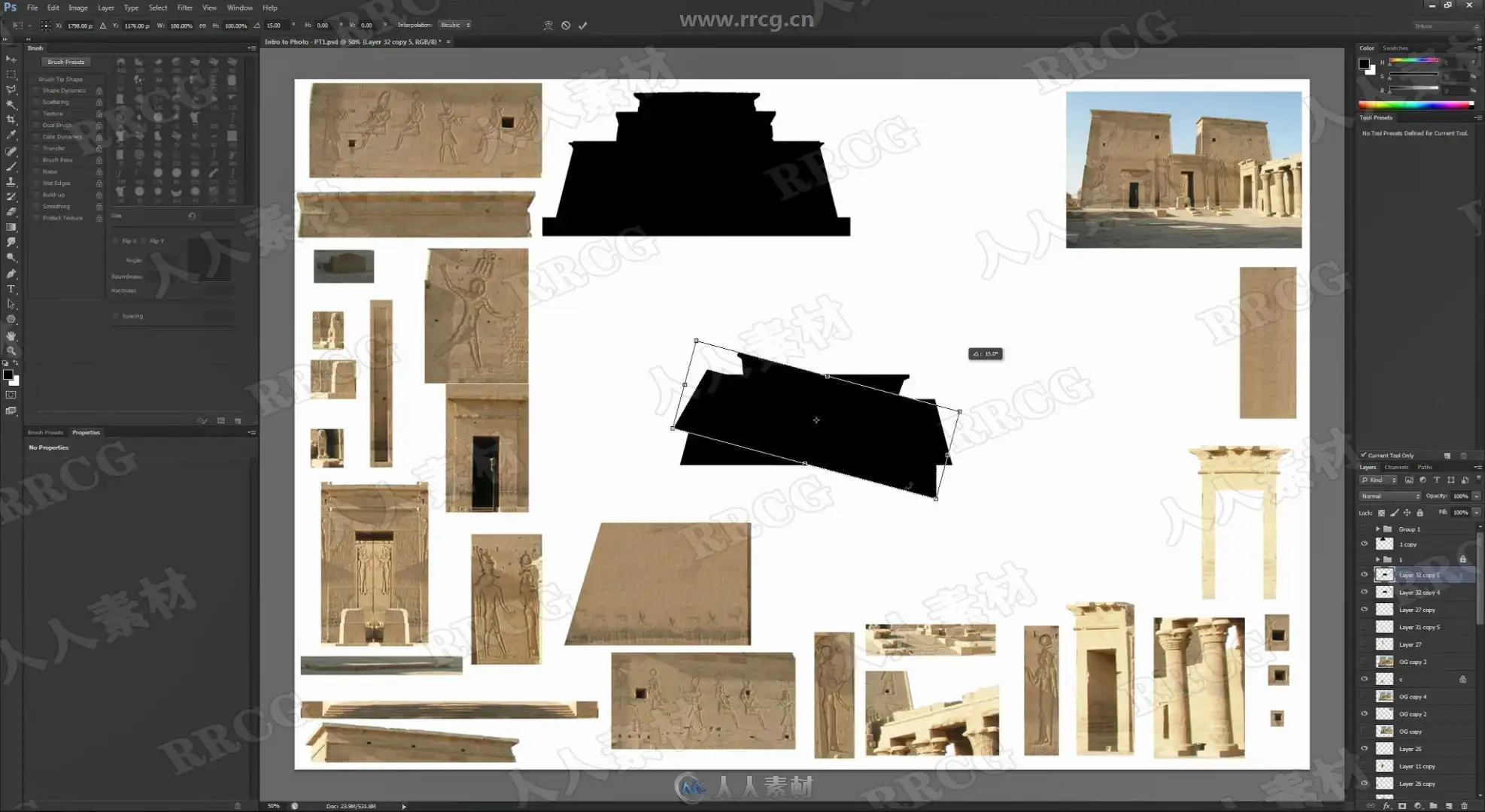Switch to warp mode in the options bar
The width and height of the screenshot is (1485, 812).
[548, 26]
